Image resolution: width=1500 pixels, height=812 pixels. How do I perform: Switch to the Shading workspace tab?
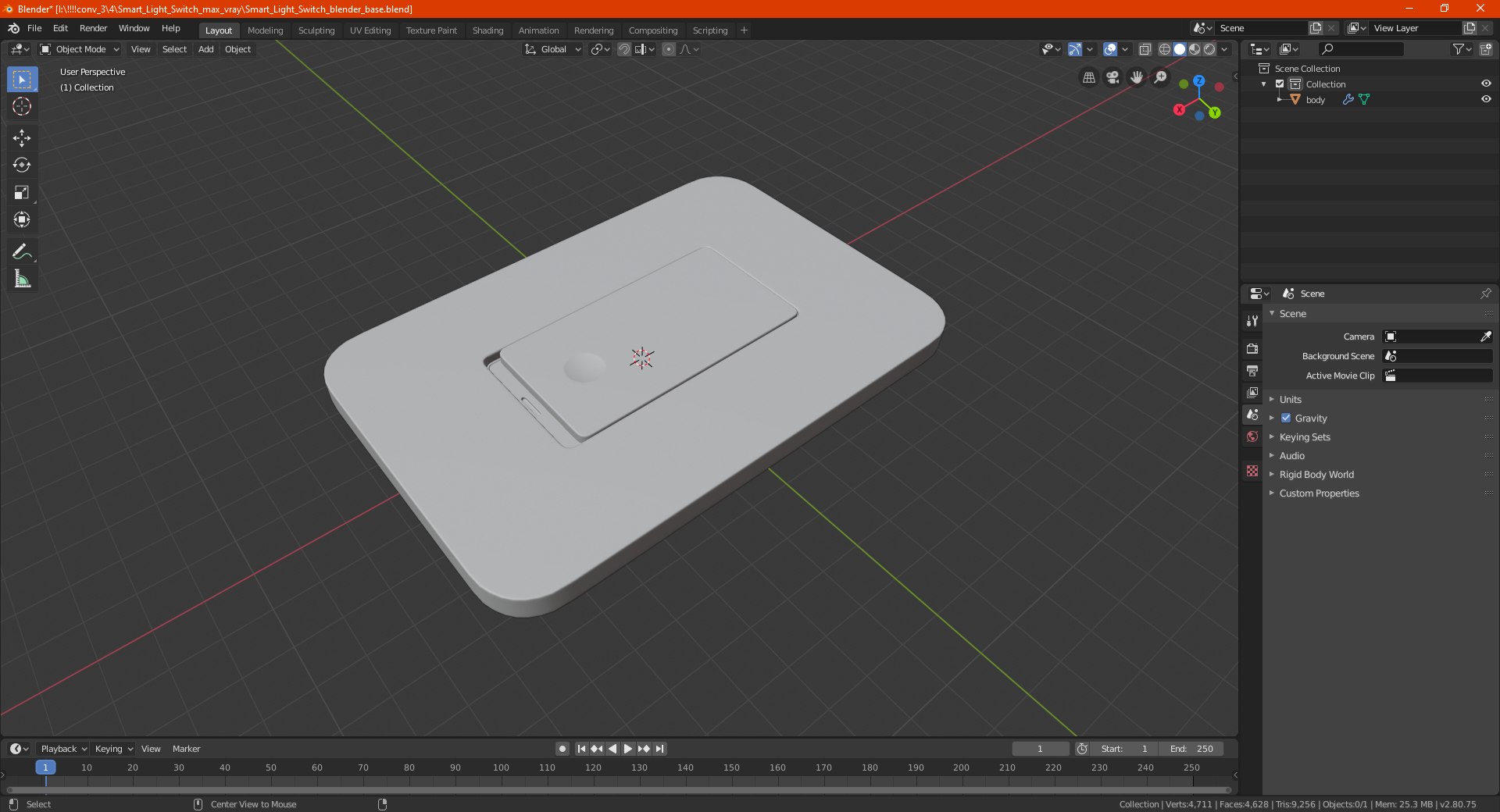[487, 30]
